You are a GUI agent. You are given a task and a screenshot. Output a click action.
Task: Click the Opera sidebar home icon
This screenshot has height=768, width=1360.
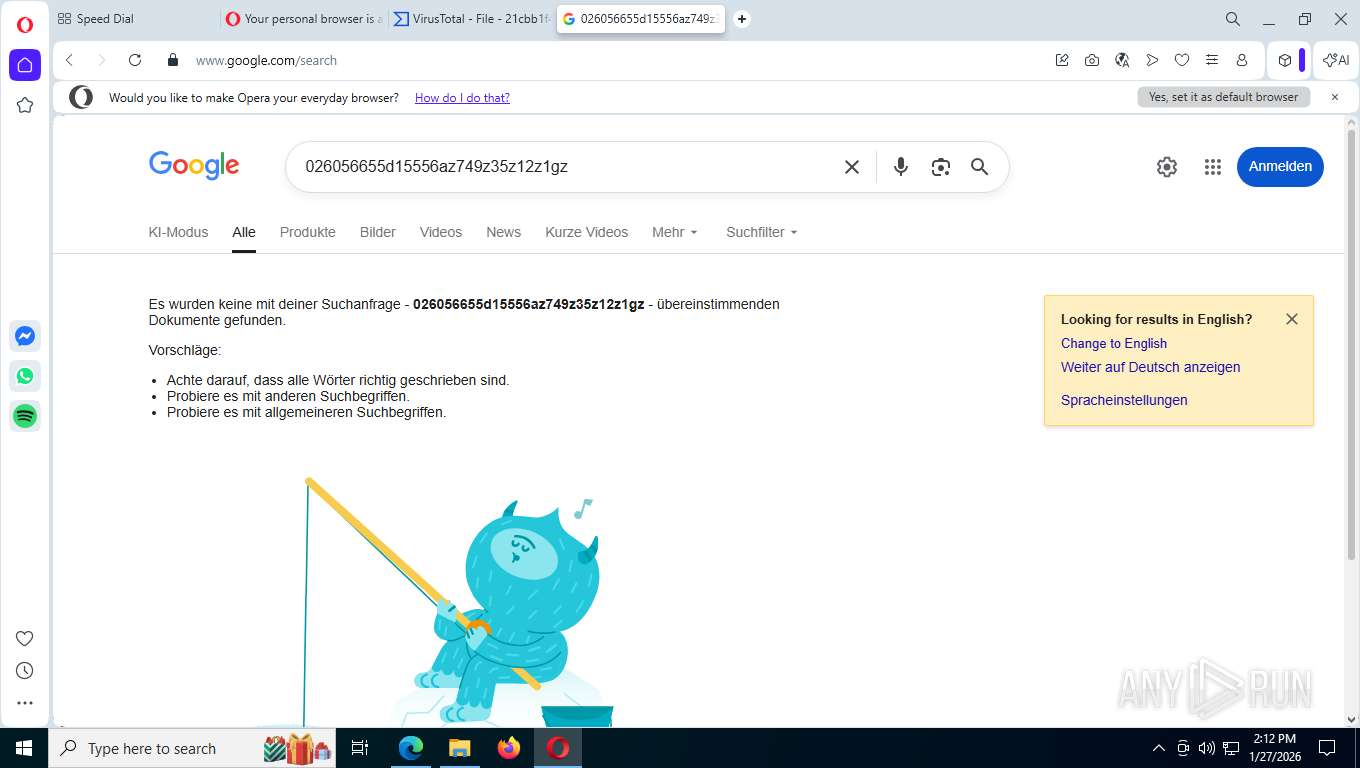(x=25, y=65)
